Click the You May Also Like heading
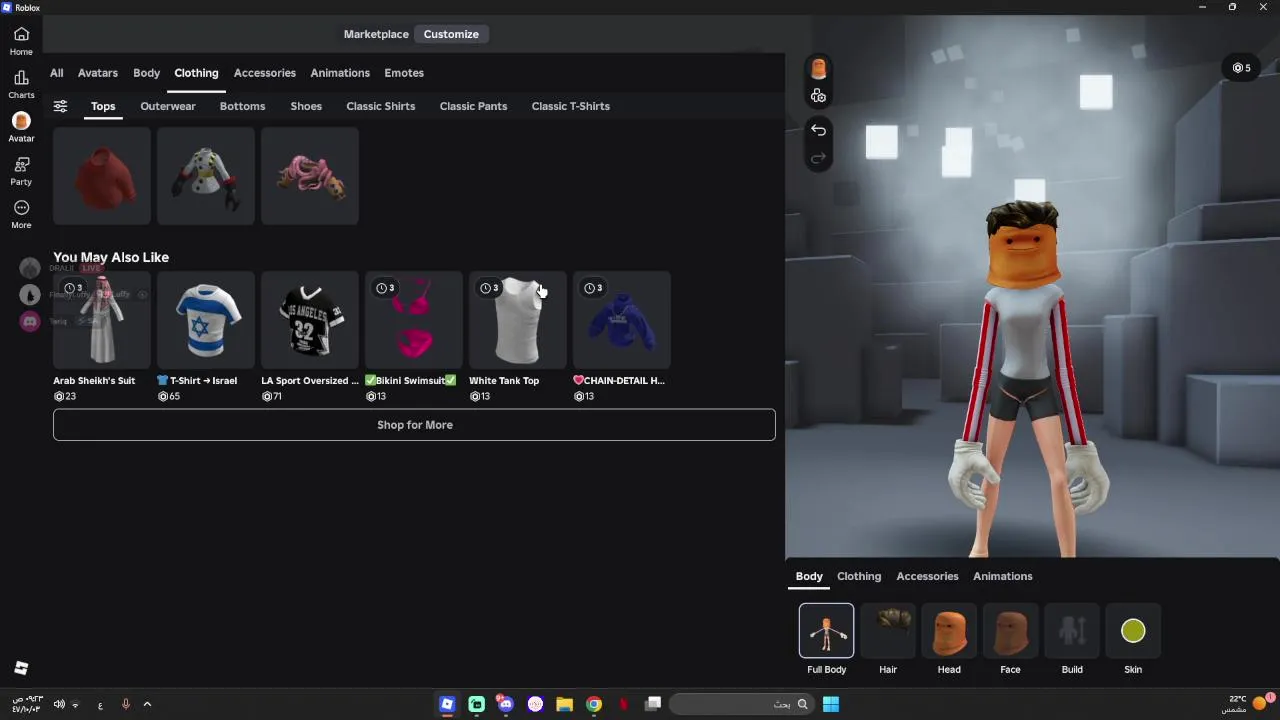 point(111,257)
